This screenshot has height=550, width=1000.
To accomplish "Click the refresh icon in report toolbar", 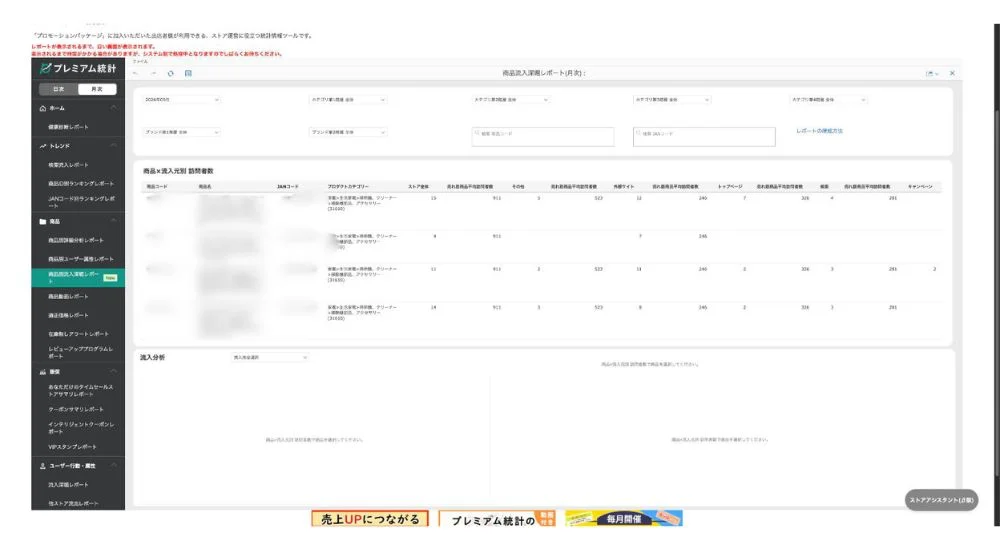I will [171, 73].
